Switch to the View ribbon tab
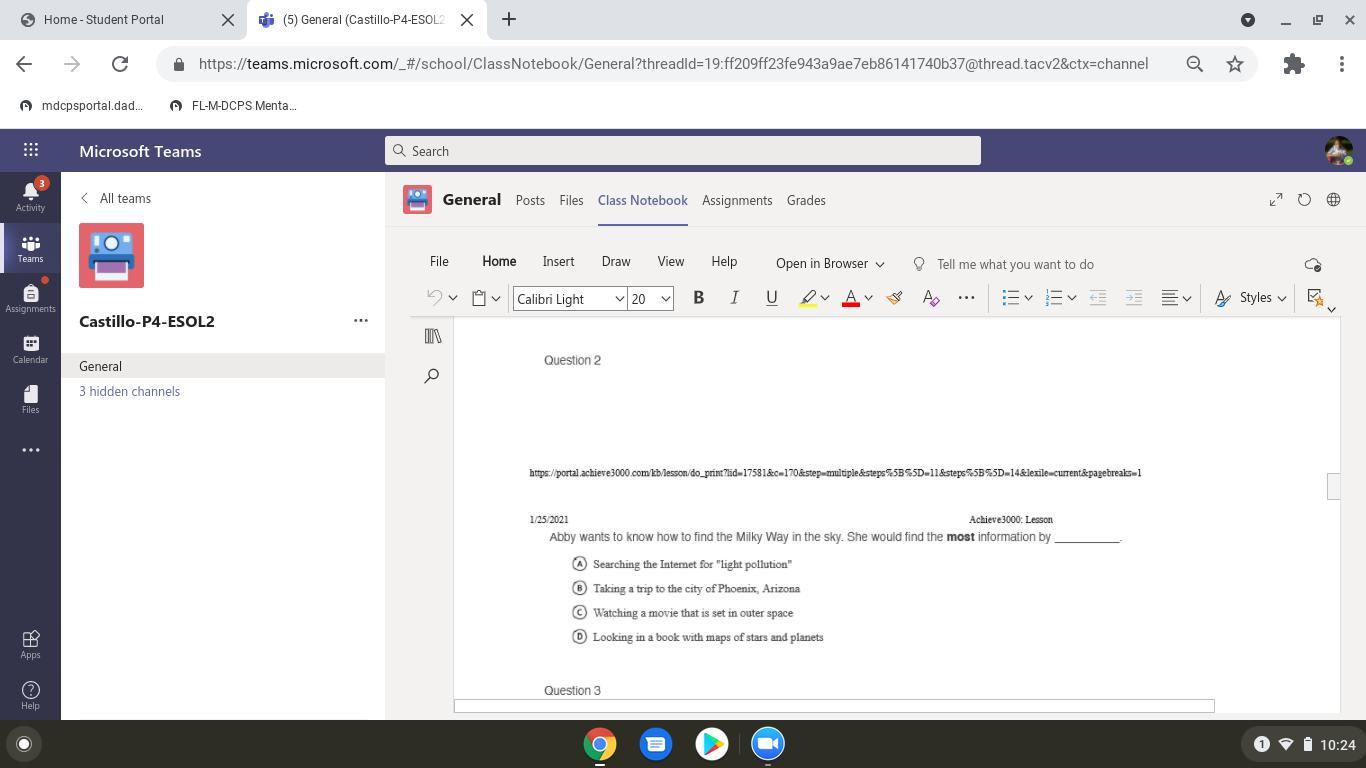This screenshot has height=768, width=1366. pyautogui.click(x=671, y=262)
